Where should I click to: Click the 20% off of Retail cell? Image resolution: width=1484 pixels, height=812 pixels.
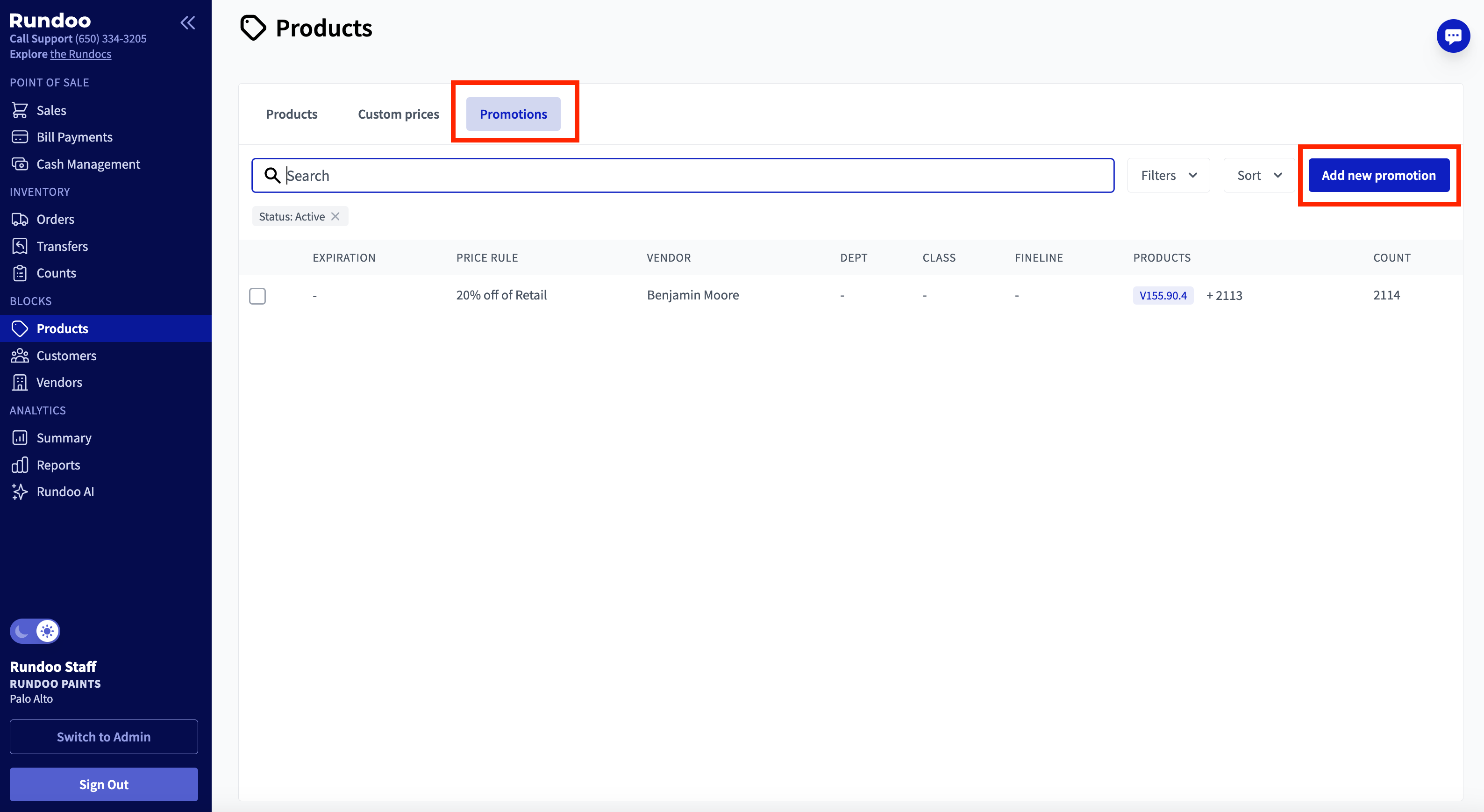tap(501, 295)
